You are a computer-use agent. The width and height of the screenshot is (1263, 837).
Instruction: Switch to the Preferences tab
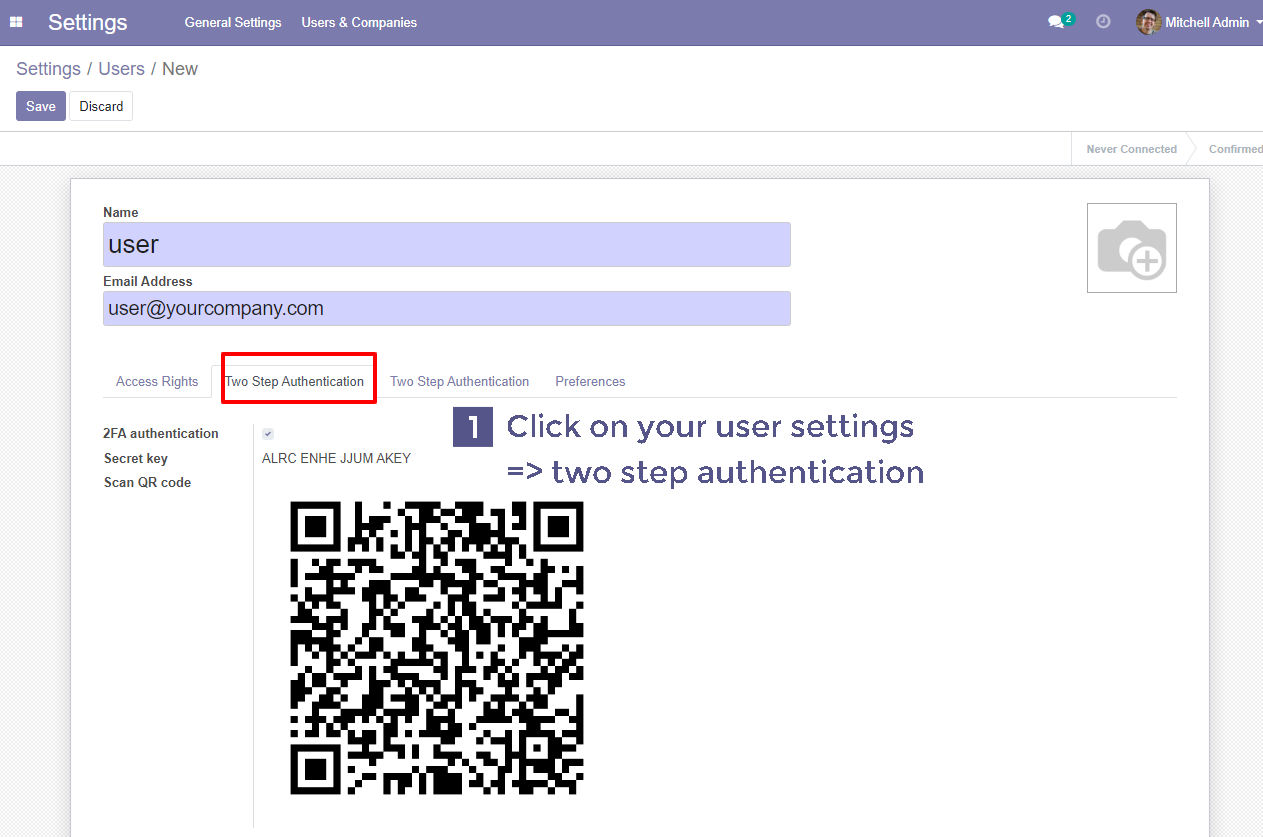pos(590,381)
